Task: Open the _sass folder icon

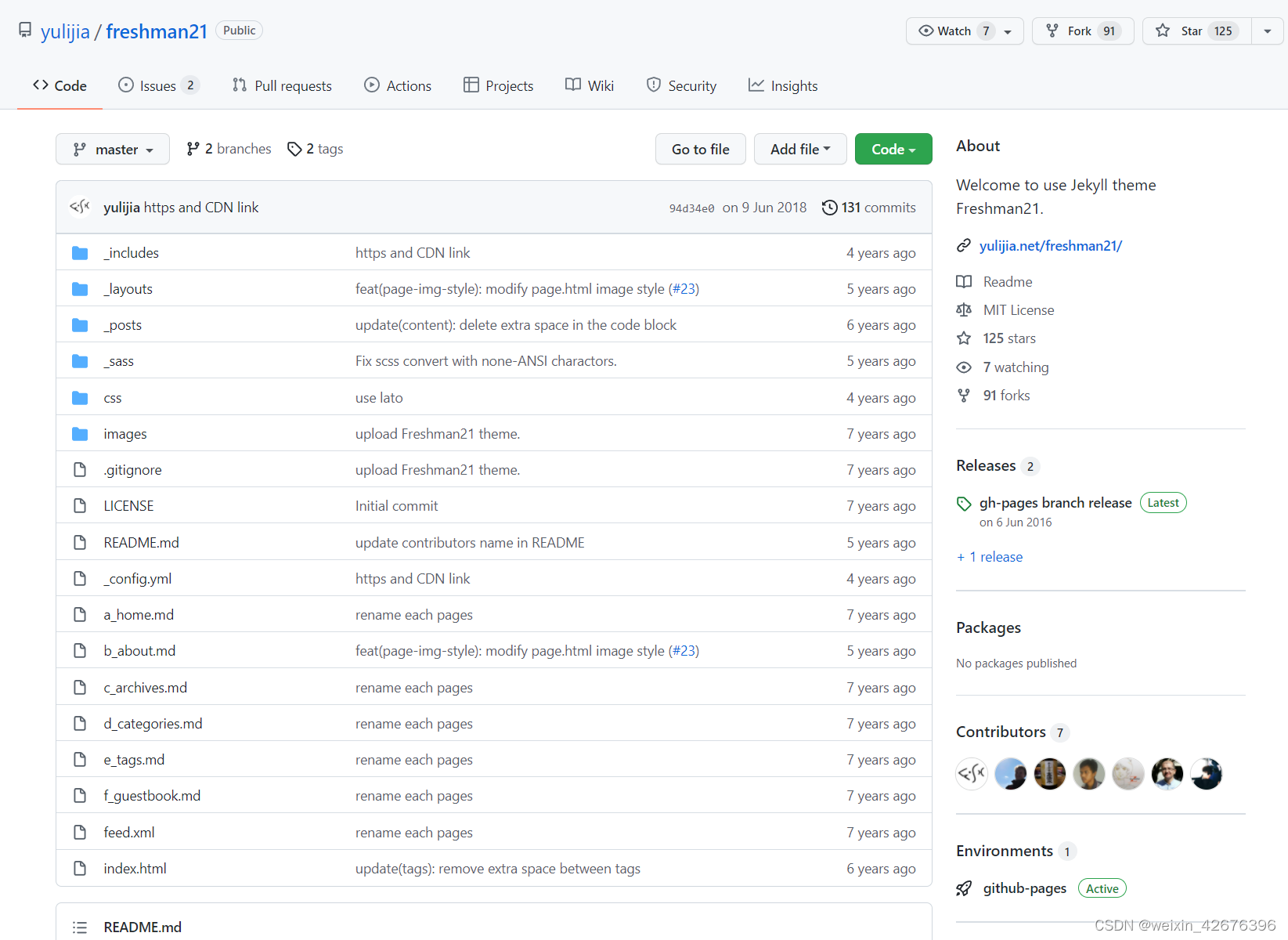Action: click(80, 361)
